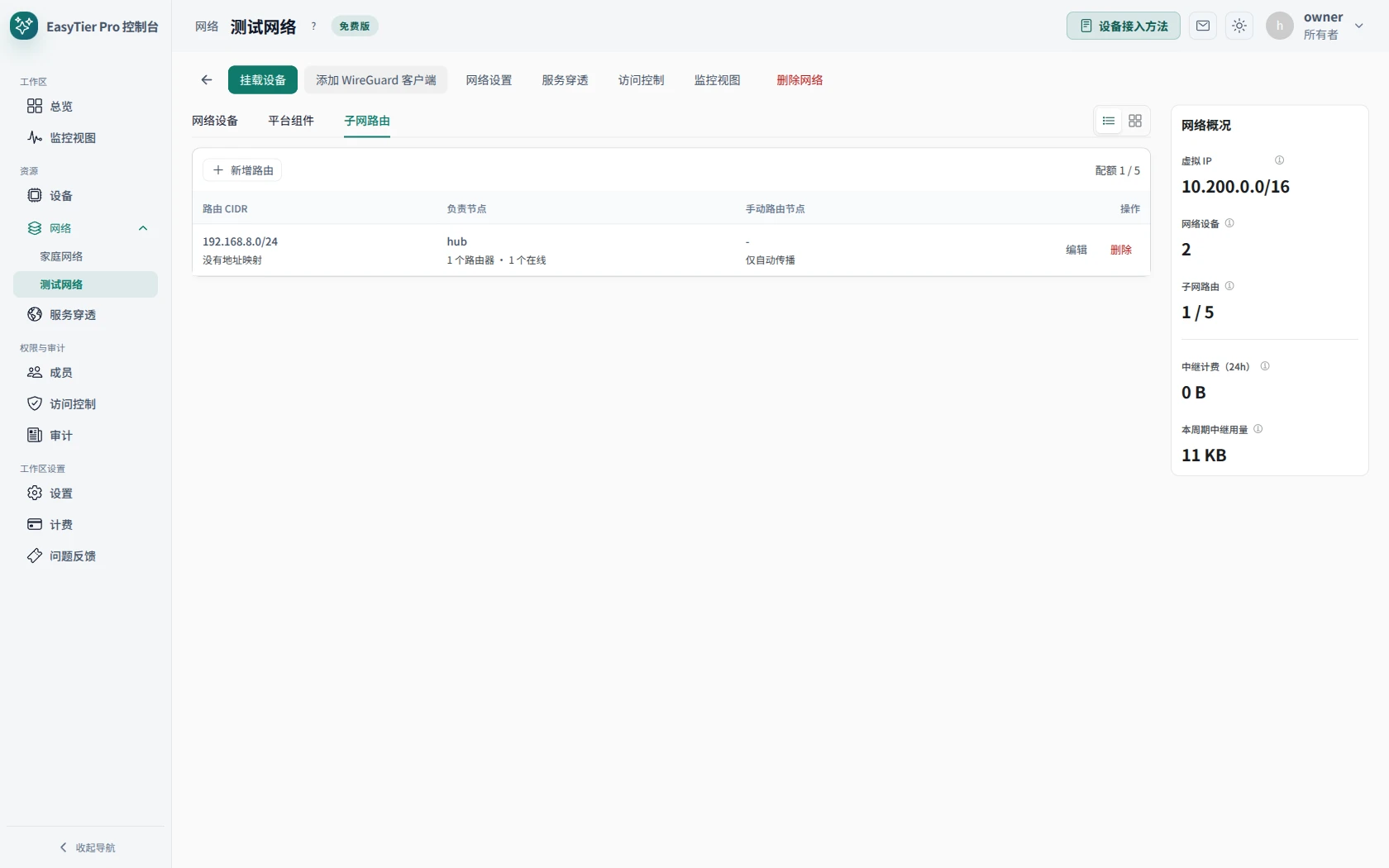
Task: Click 设备接入方法 button
Action: [x=1124, y=26]
